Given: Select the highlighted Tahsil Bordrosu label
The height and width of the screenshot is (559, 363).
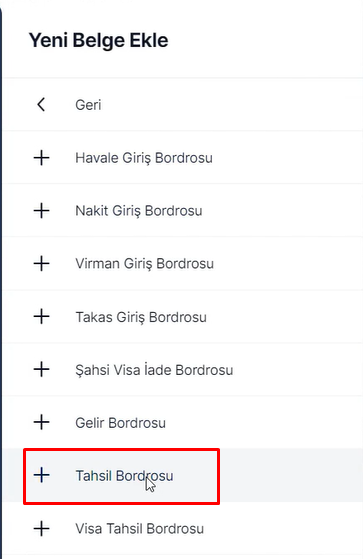Looking at the screenshot, I should 124,476.
